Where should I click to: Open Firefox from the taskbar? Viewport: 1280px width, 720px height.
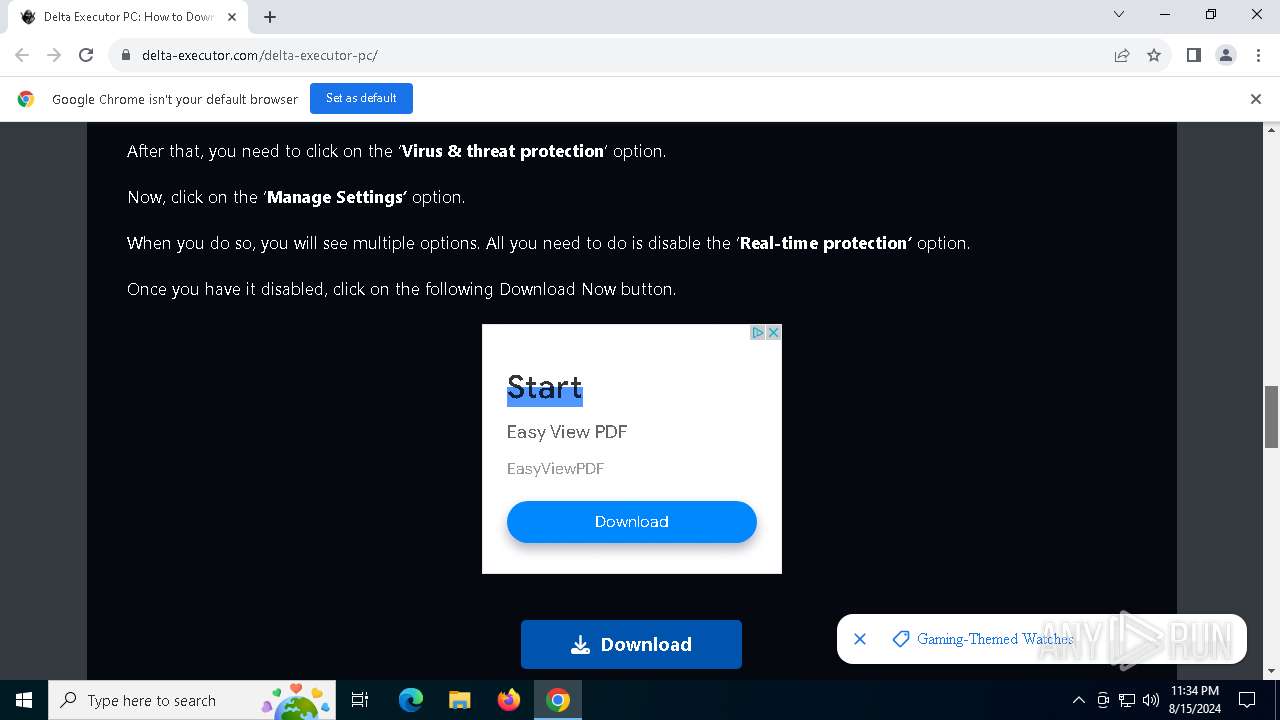click(509, 700)
